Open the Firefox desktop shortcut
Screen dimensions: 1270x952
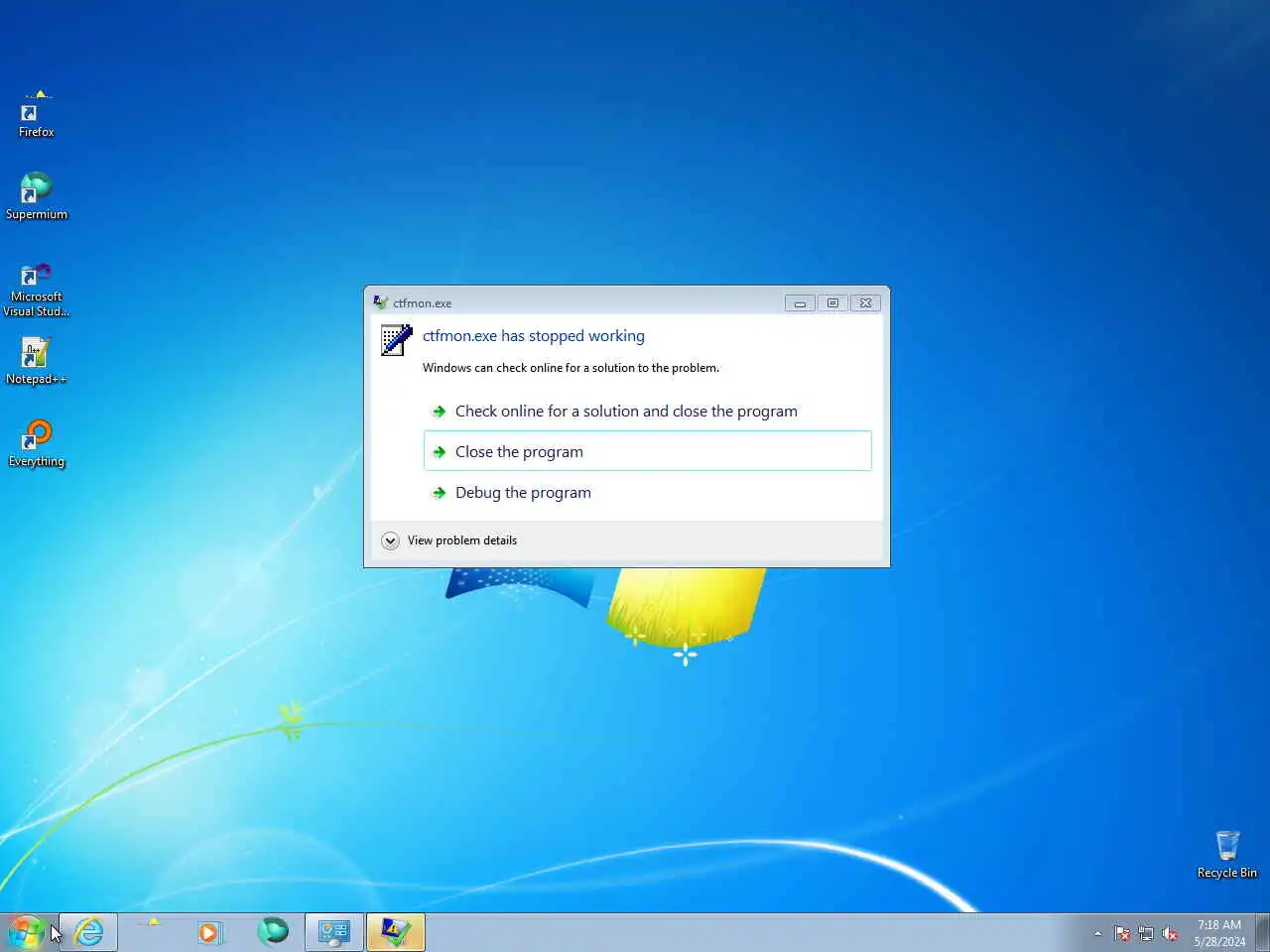coord(36,114)
